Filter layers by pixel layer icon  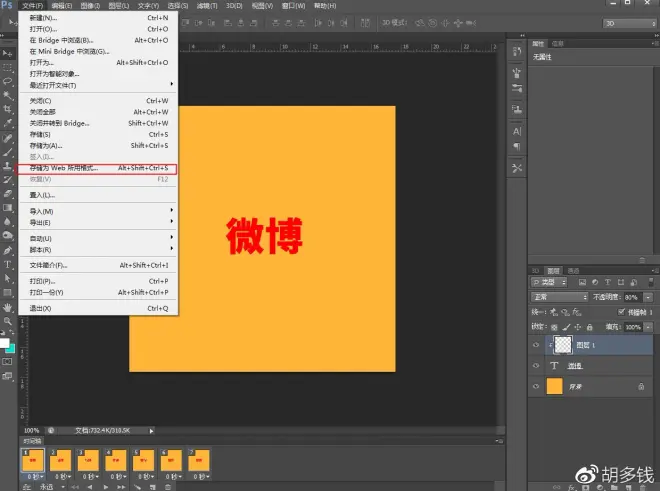[x=582, y=282]
